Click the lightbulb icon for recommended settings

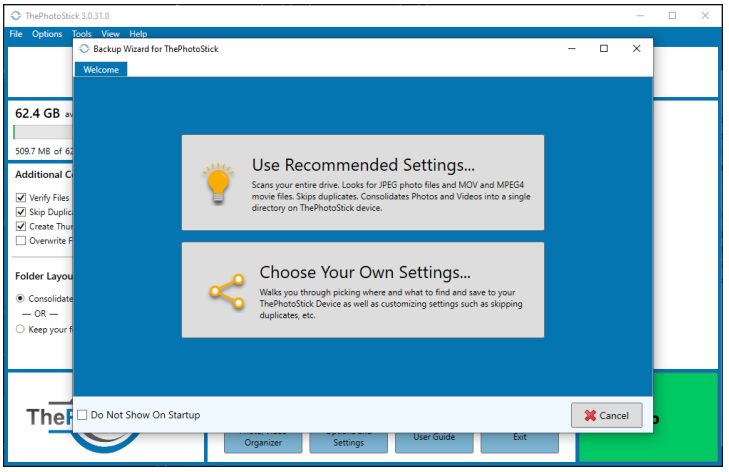tap(218, 184)
